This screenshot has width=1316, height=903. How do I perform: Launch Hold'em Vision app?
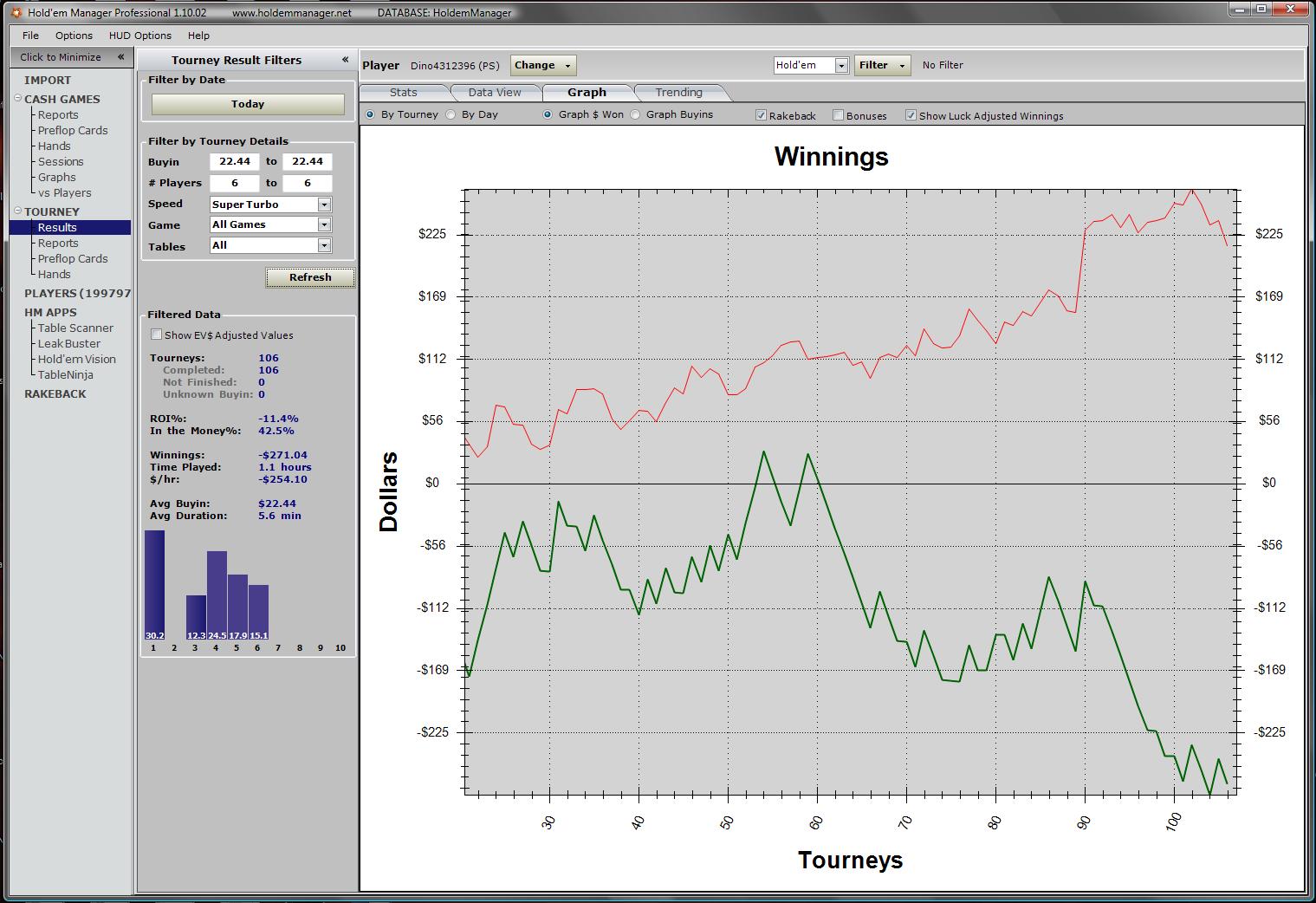point(76,359)
